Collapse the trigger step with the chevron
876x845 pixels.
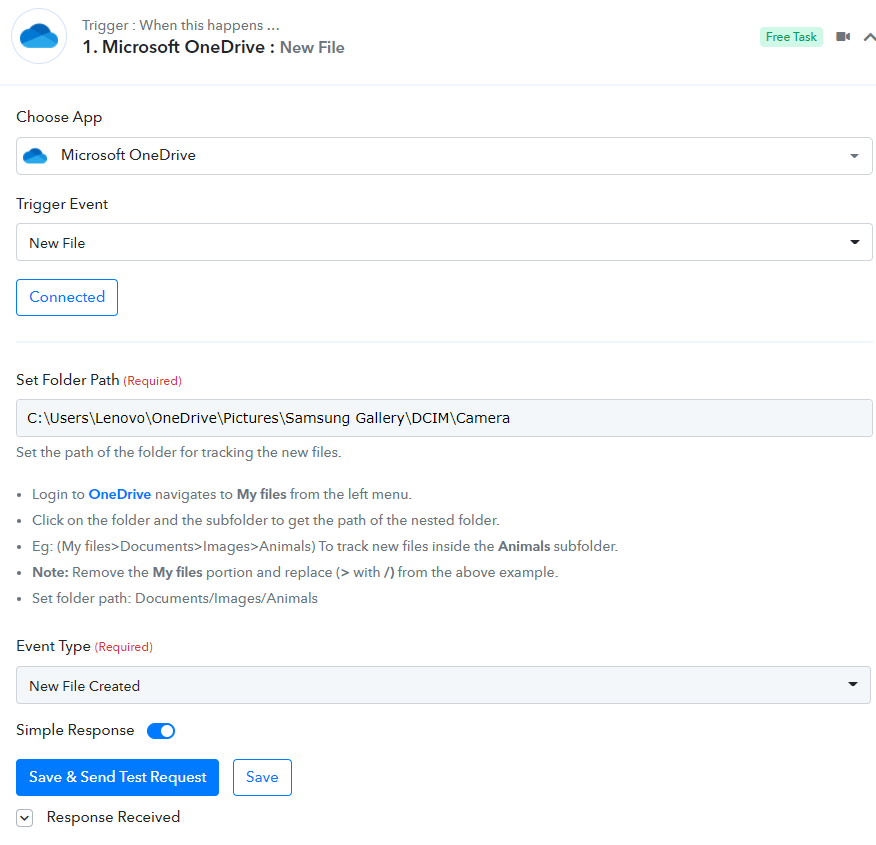[x=869, y=37]
